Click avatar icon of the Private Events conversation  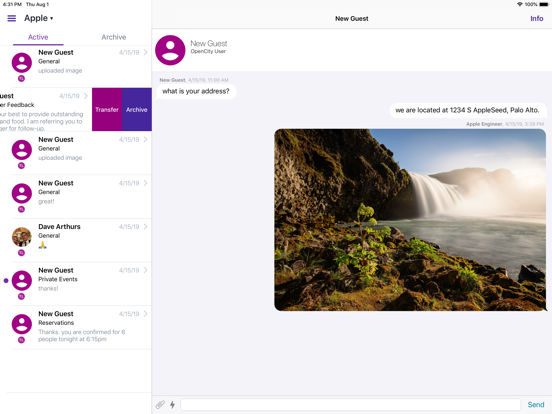click(x=22, y=281)
